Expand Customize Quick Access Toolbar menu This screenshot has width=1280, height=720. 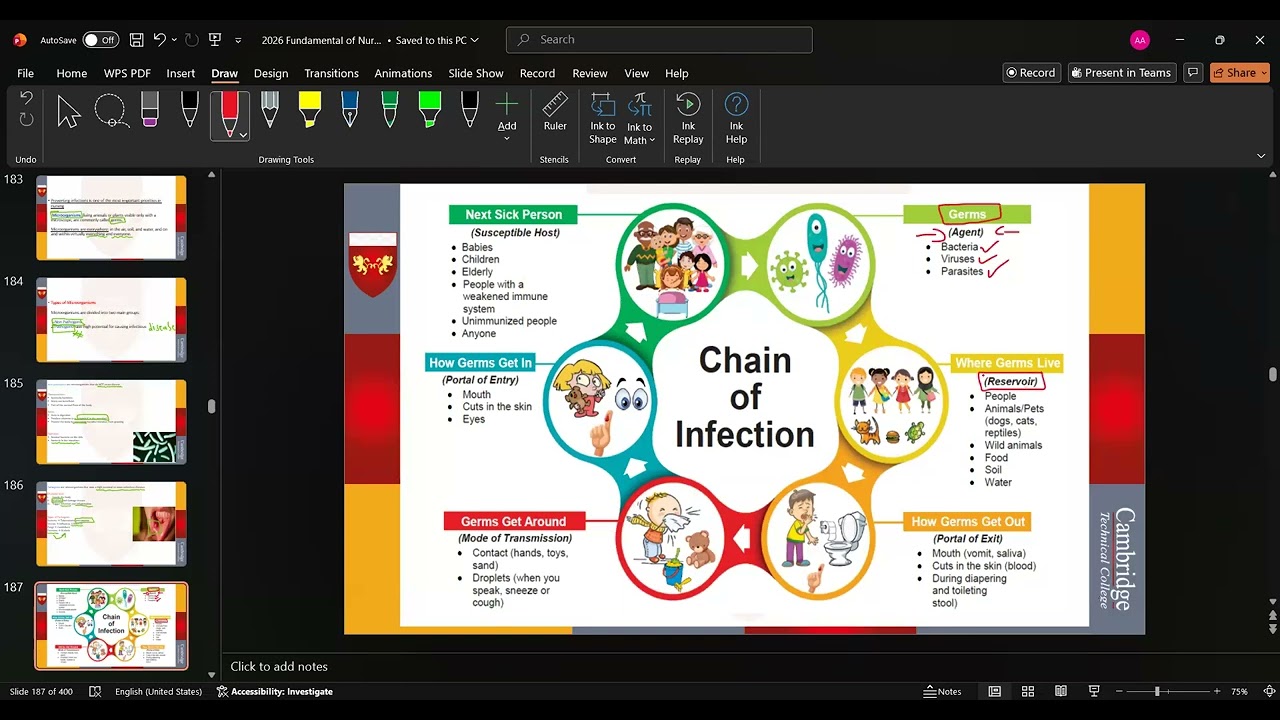pyautogui.click(x=238, y=40)
